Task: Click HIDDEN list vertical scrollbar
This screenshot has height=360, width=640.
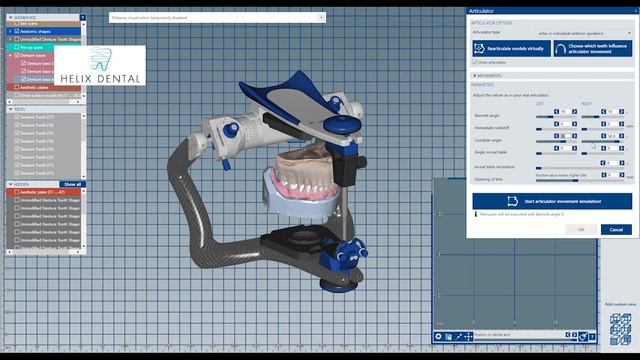Action: coord(84,218)
